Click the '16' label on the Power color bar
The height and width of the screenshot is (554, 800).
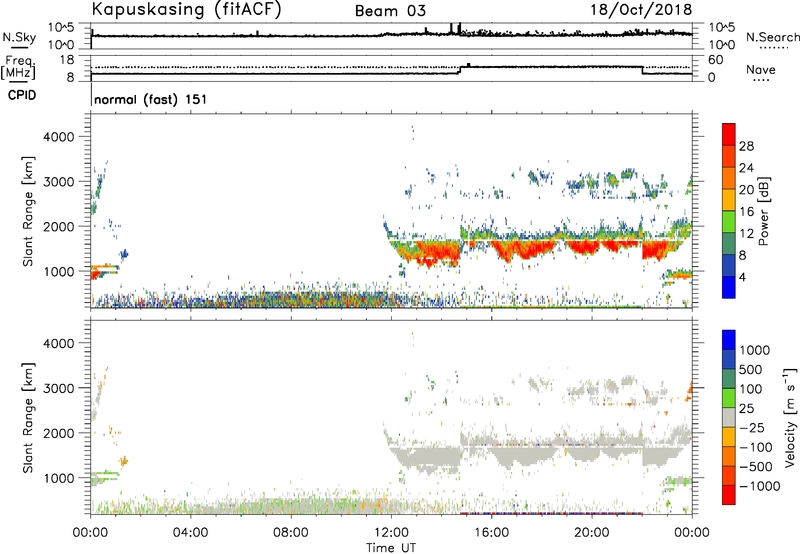[746, 212]
